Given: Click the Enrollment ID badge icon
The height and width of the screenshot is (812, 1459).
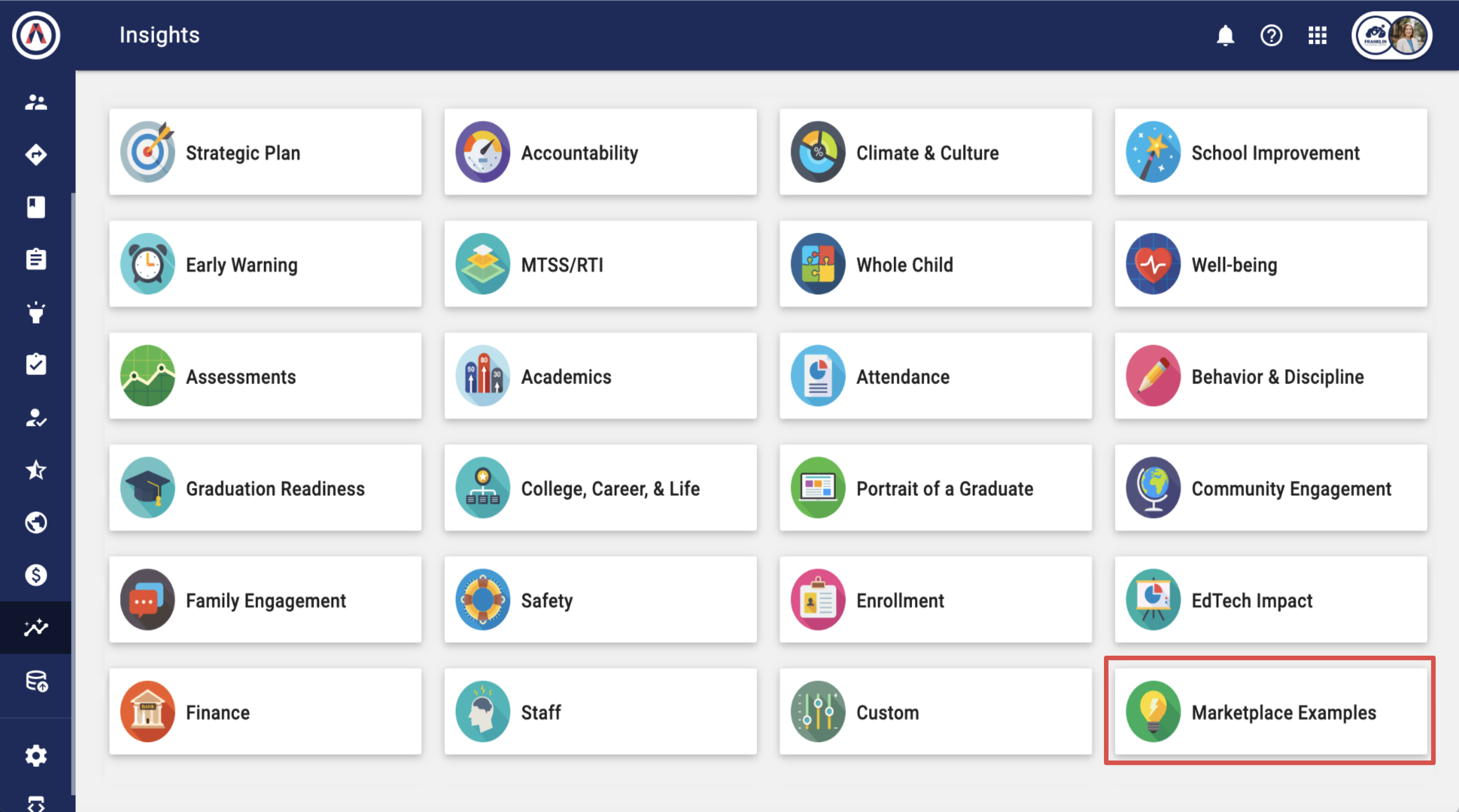Looking at the screenshot, I should 818,600.
